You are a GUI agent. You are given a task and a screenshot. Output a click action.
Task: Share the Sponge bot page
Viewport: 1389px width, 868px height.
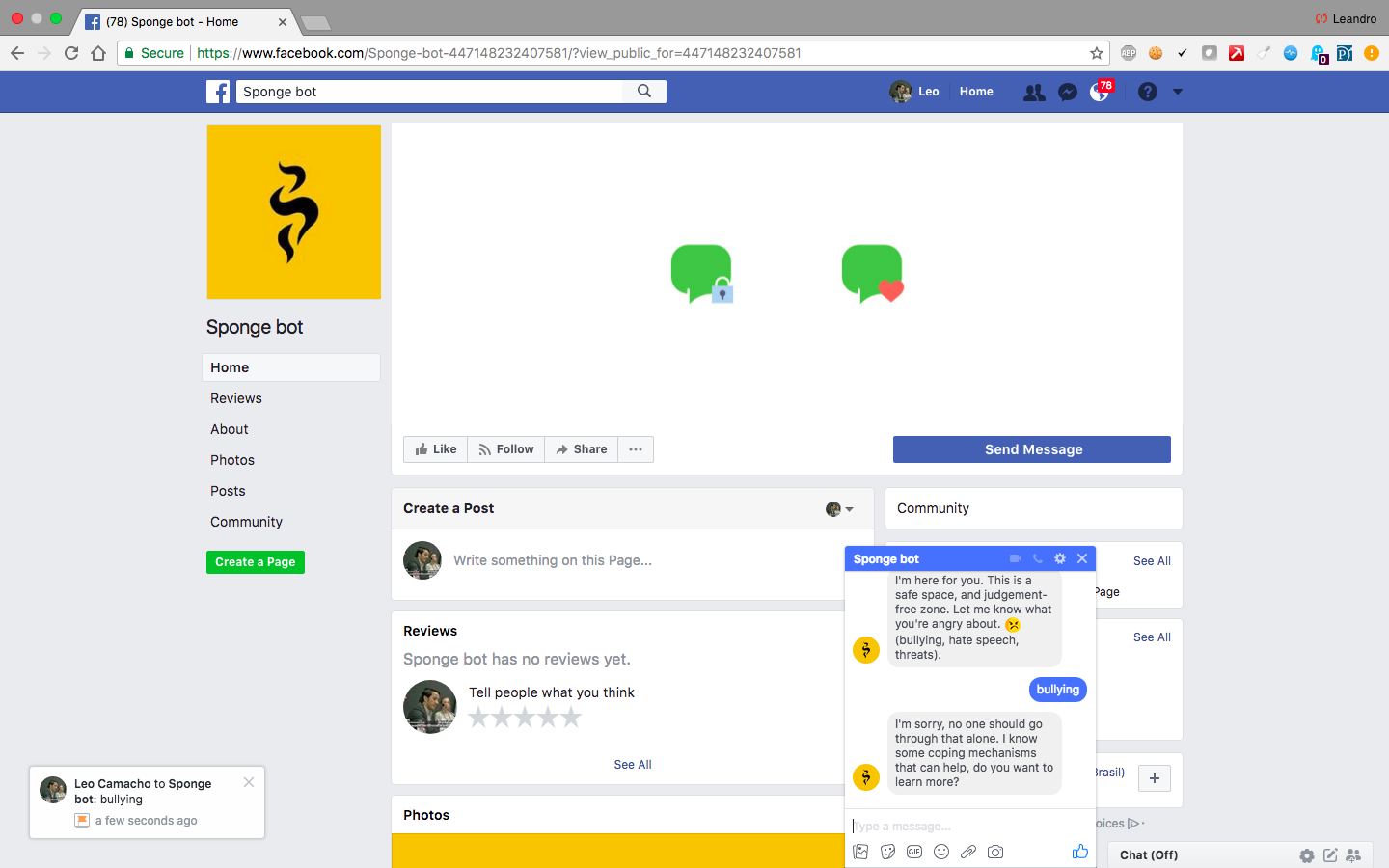pyautogui.click(x=582, y=449)
